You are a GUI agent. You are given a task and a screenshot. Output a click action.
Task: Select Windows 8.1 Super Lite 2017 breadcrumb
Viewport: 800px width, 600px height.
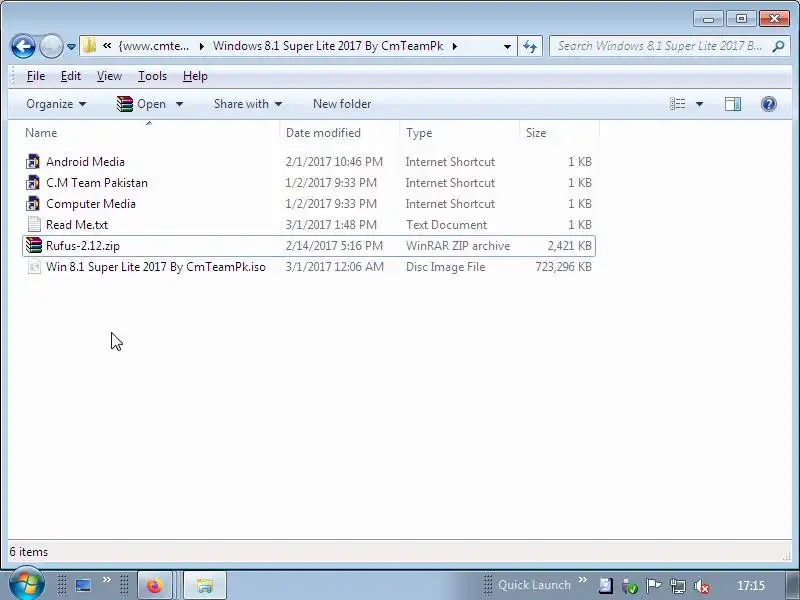[x=328, y=46]
